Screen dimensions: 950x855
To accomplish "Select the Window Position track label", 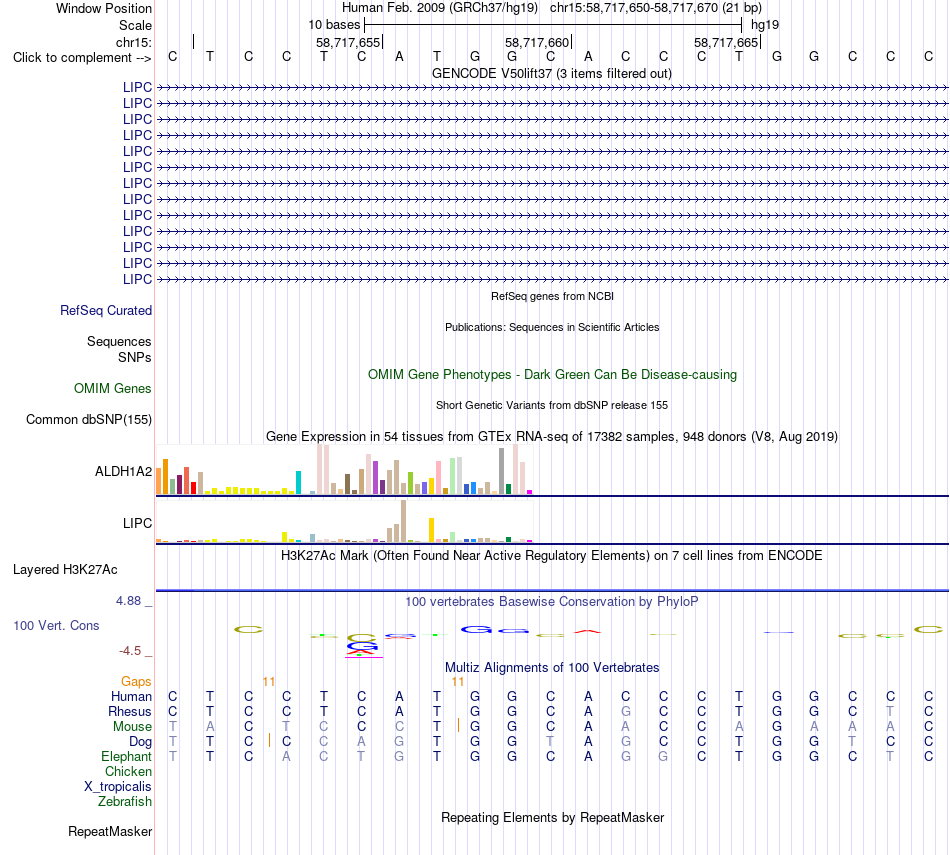I will click(104, 8).
